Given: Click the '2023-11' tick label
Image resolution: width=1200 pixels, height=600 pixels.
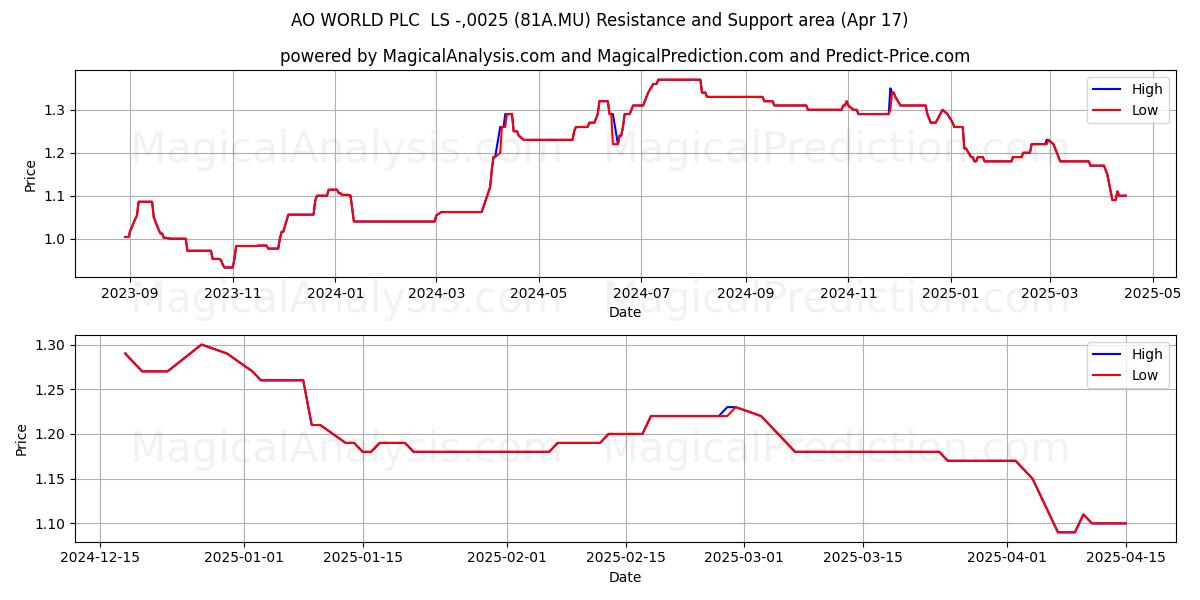Looking at the screenshot, I should 233,293.
